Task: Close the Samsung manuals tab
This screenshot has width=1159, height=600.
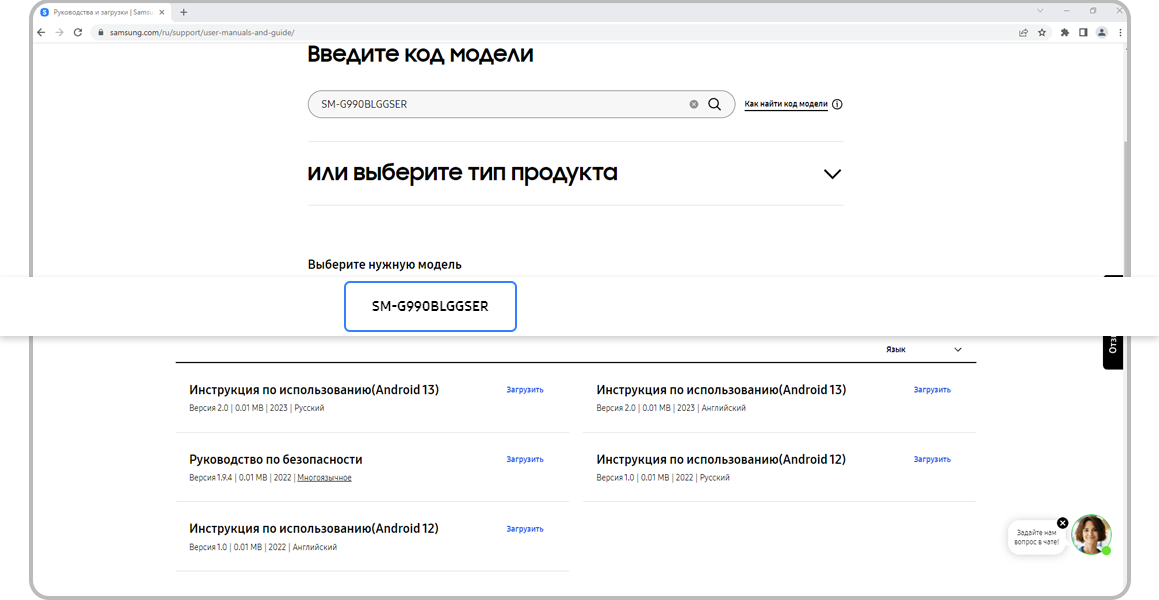Action: pos(162,12)
